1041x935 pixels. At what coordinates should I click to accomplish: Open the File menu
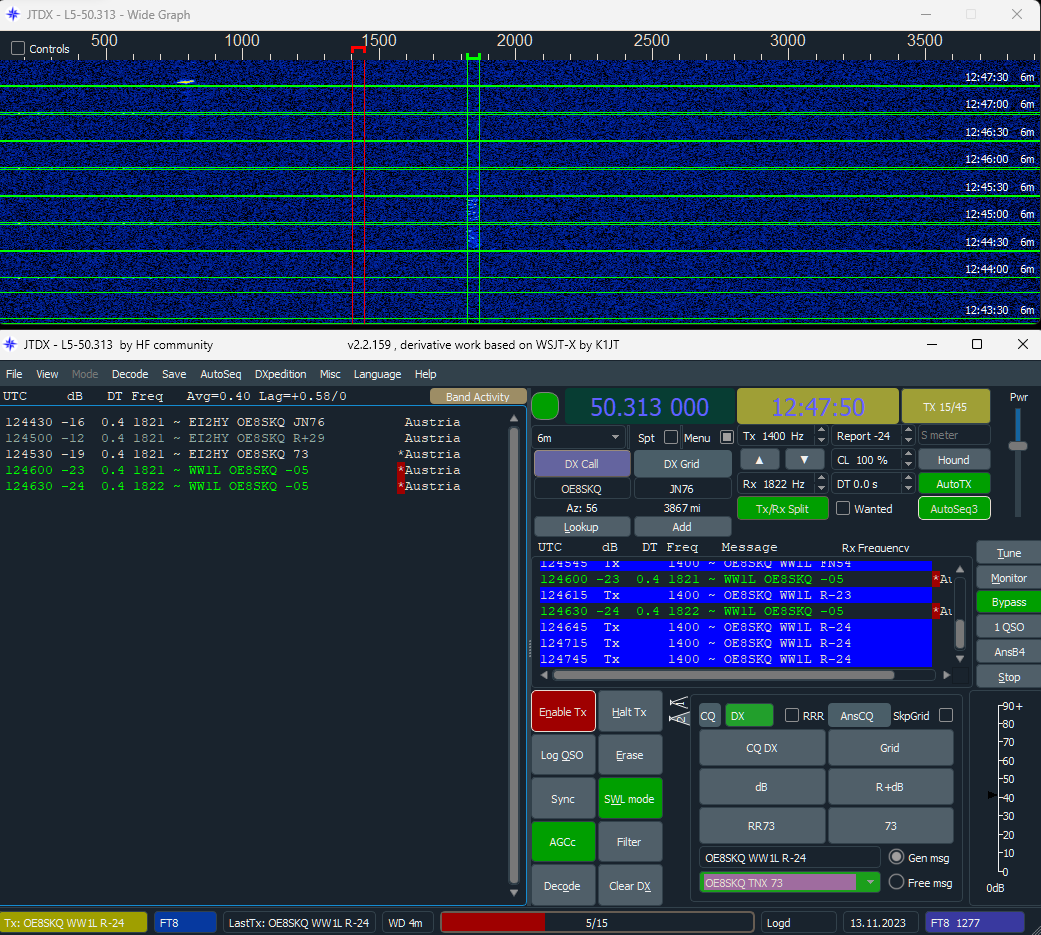coord(14,374)
